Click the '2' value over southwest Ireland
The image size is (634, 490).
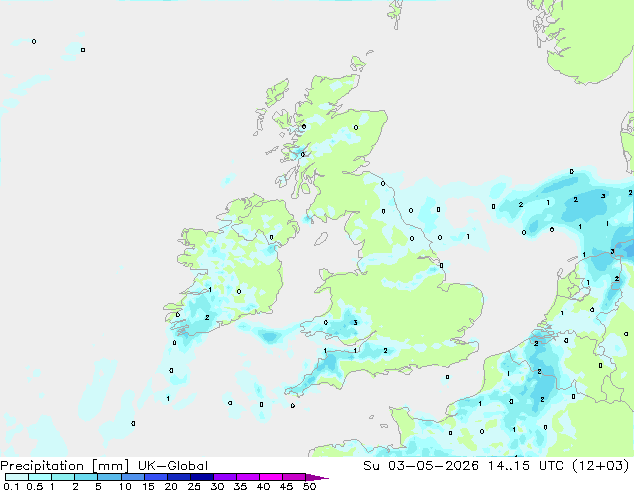(x=207, y=318)
